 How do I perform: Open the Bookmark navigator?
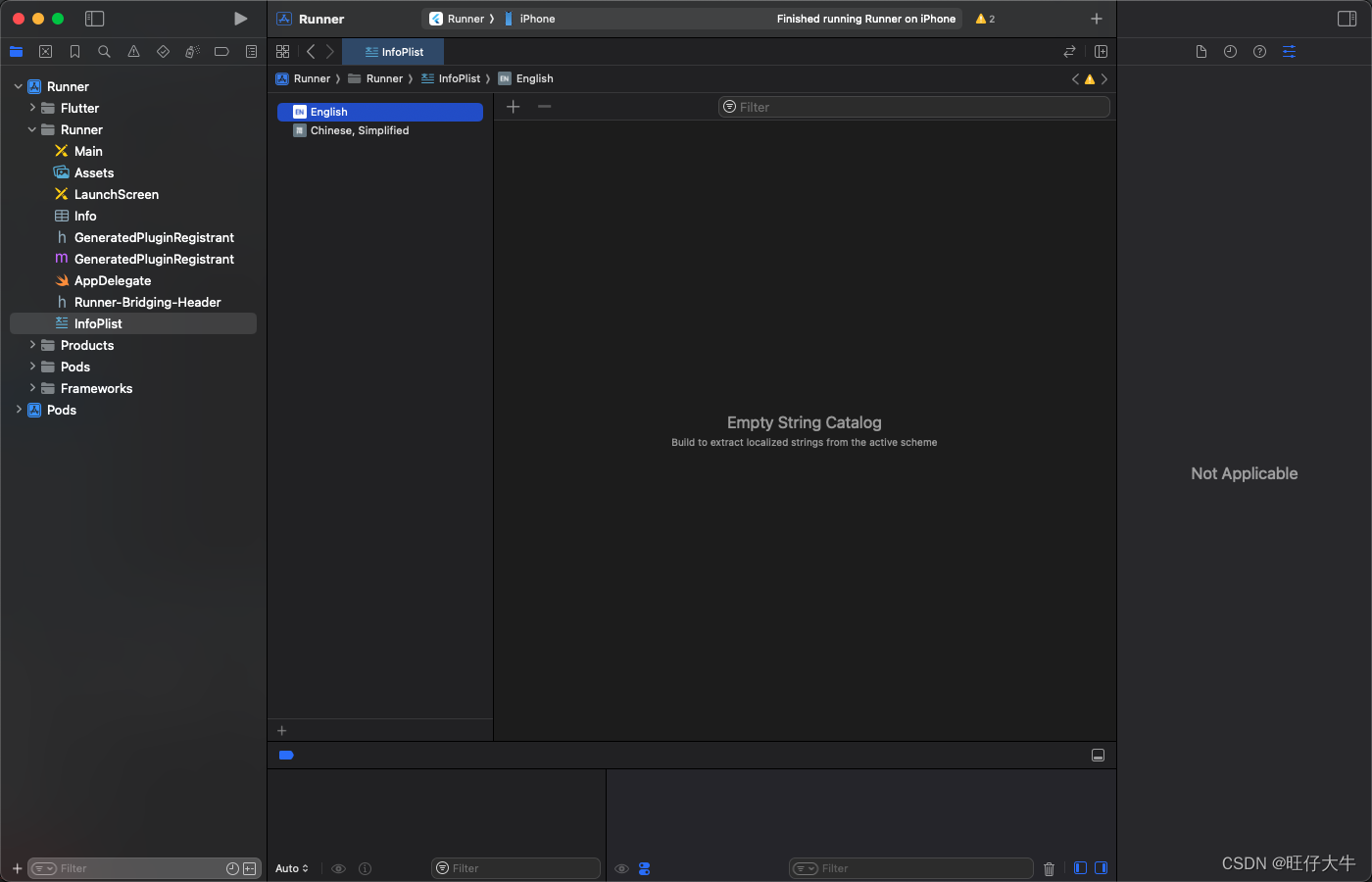pyautogui.click(x=74, y=52)
